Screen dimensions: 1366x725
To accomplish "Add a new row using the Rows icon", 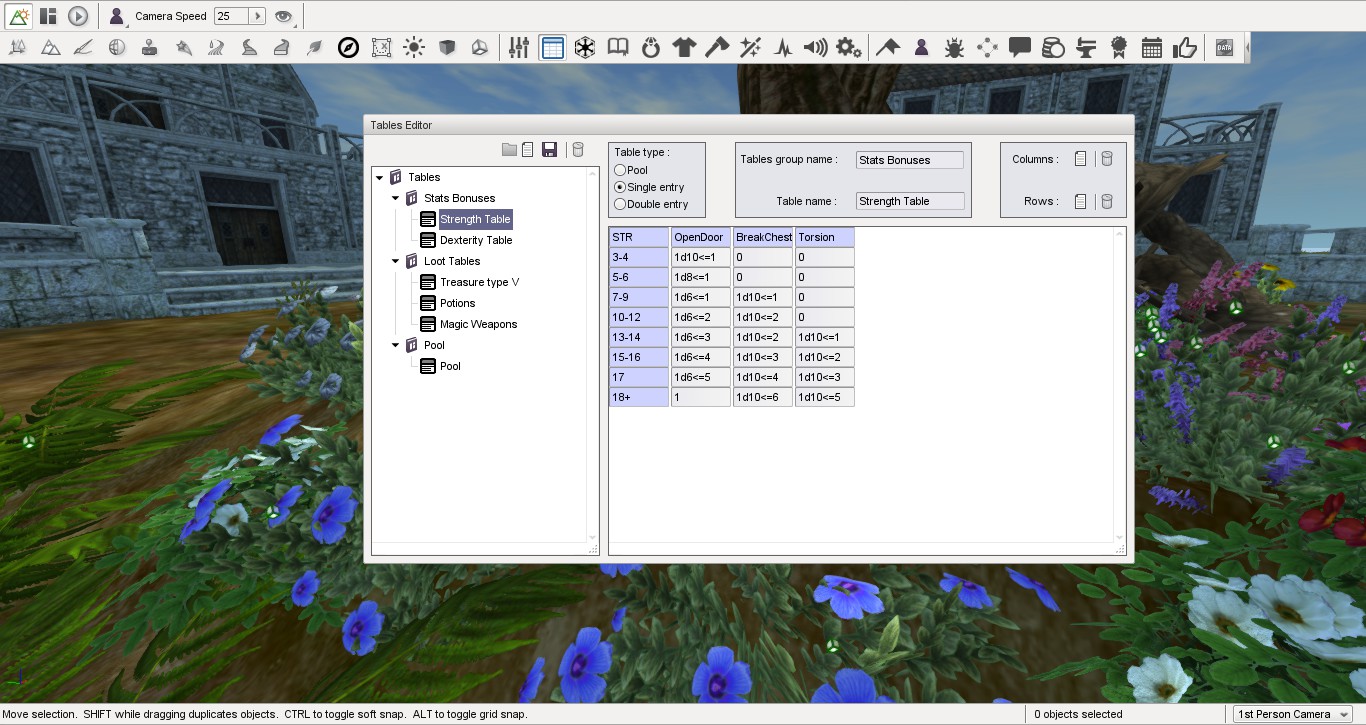I will 1081,200.
